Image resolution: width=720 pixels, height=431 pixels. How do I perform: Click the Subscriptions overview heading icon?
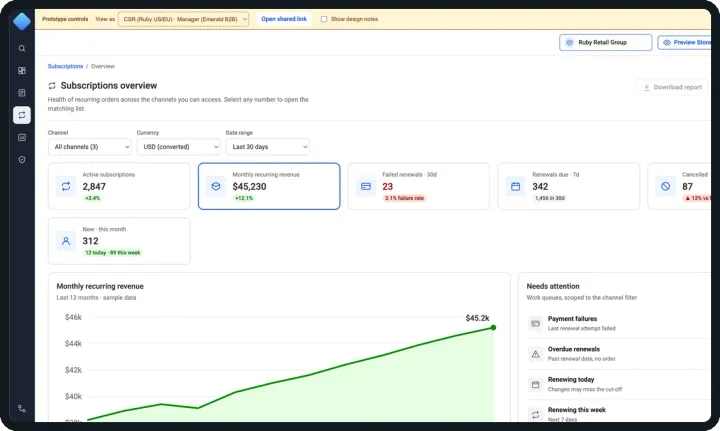pos(52,86)
